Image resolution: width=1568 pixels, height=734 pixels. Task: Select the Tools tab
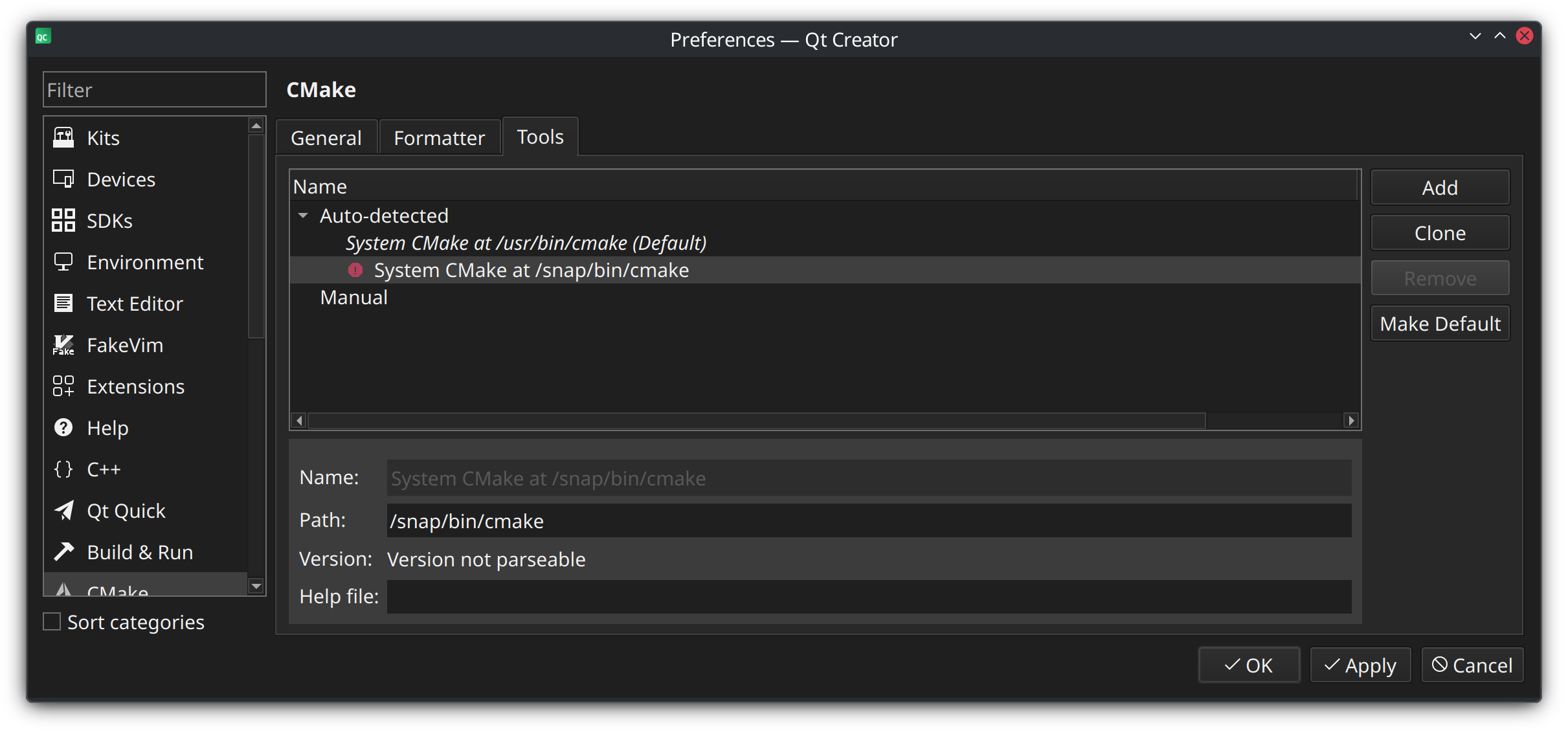pyautogui.click(x=541, y=137)
